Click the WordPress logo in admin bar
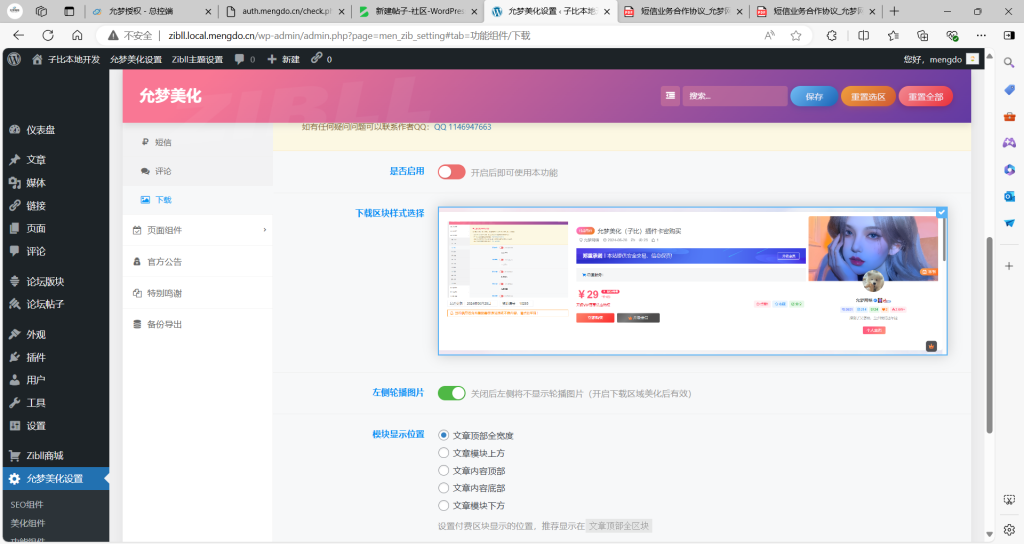The image size is (1024, 544). point(13,59)
